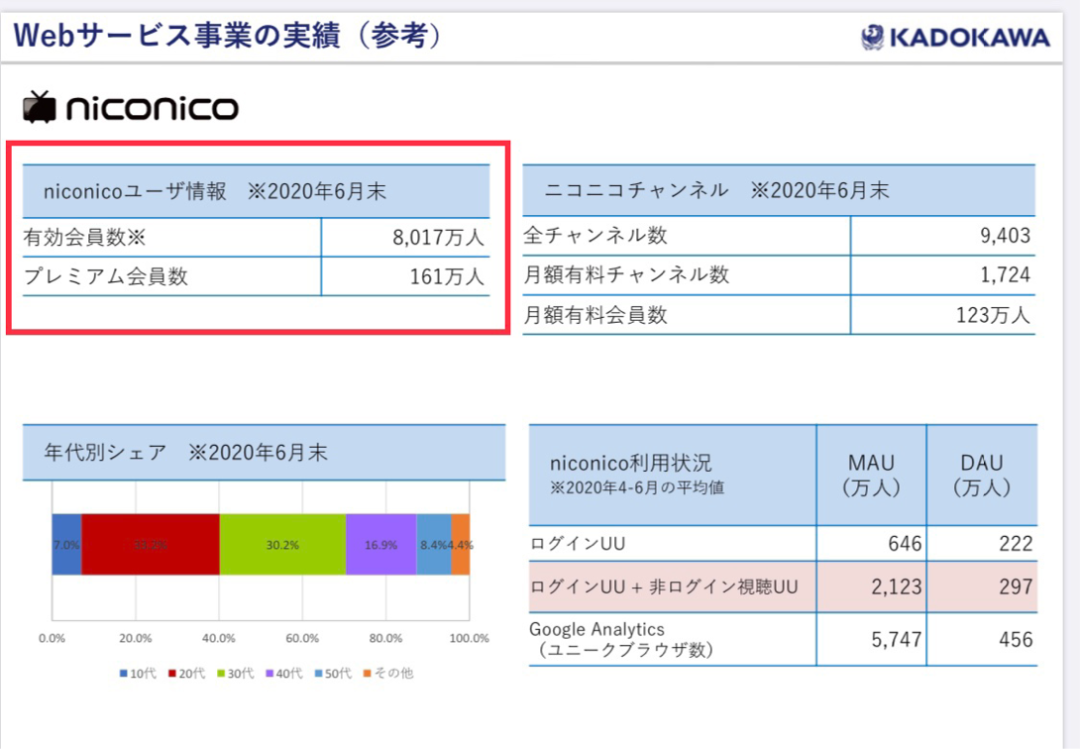1080x749 pixels.
Task: Click the '30代' legend entry
Action: [x=236, y=673]
